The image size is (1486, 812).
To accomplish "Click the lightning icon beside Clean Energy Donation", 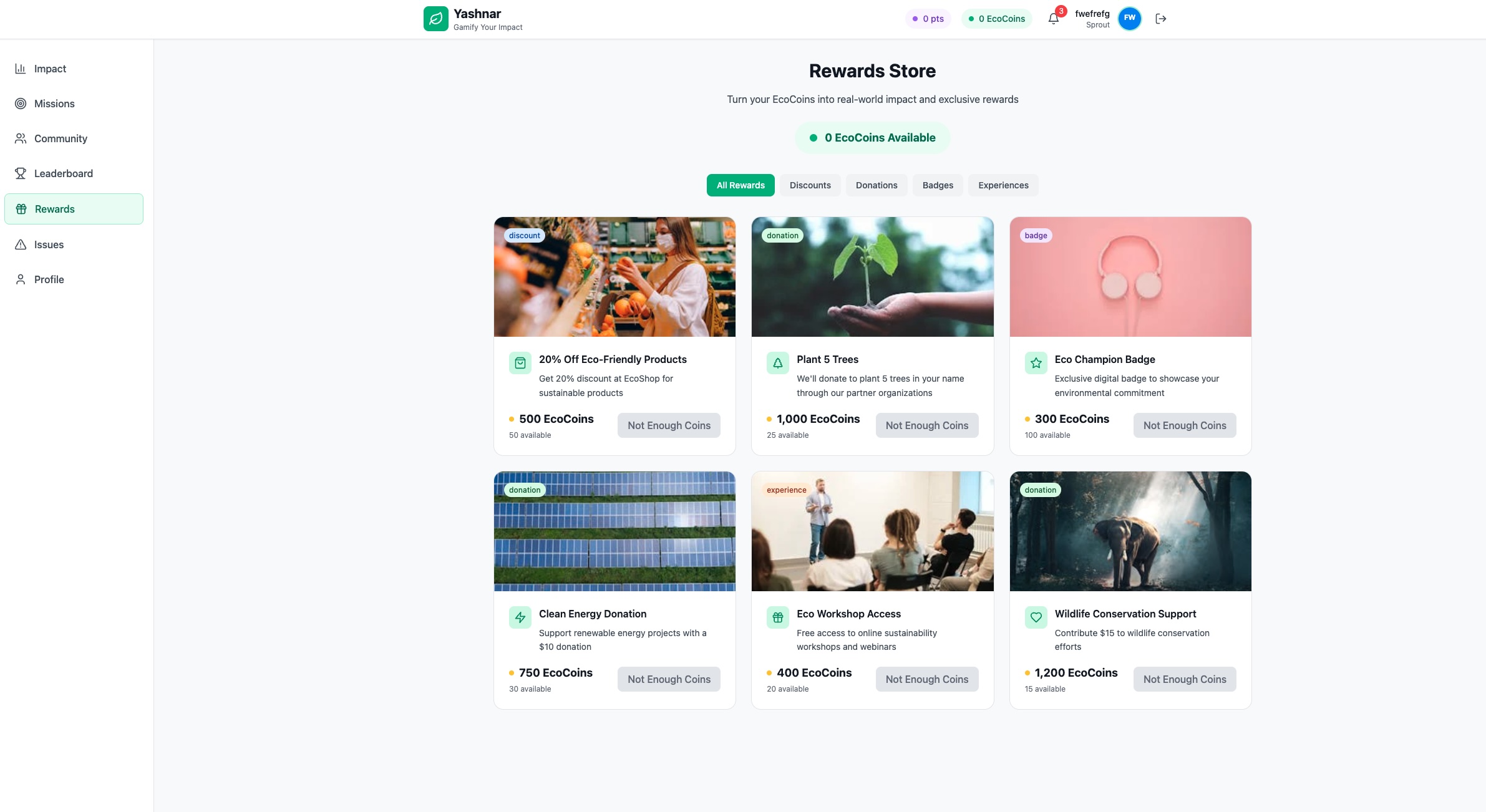I will point(520,617).
